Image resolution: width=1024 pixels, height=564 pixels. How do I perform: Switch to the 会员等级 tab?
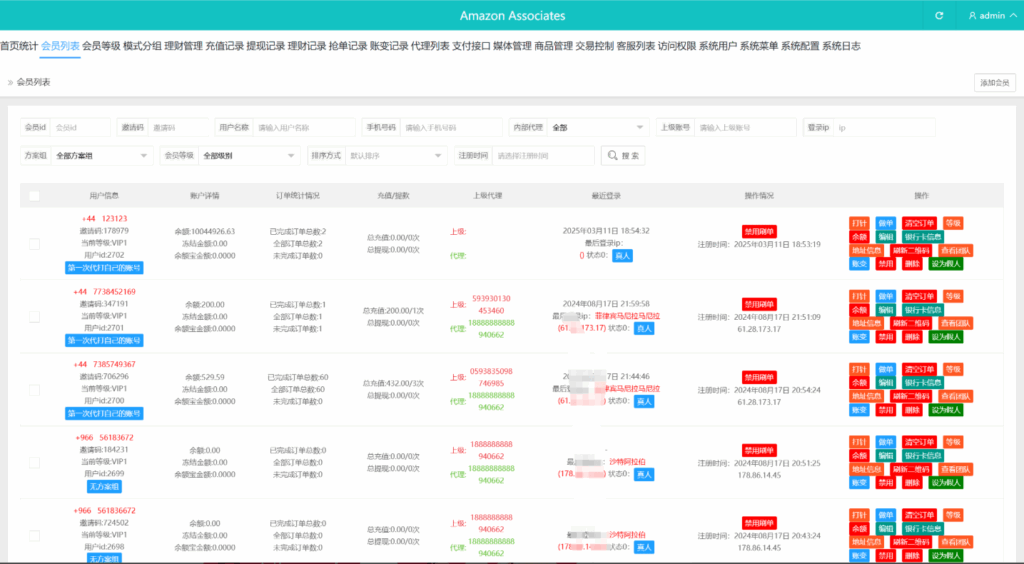[x=101, y=46]
